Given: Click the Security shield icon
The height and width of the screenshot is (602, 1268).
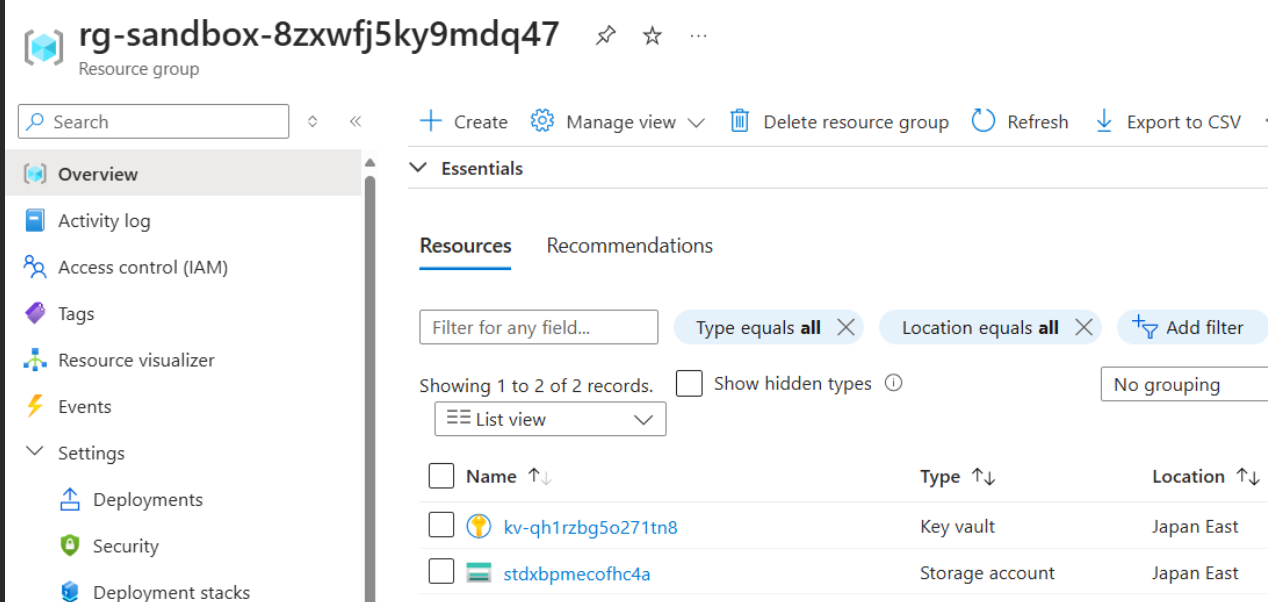Looking at the screenshot, I should tap(70, 546).
